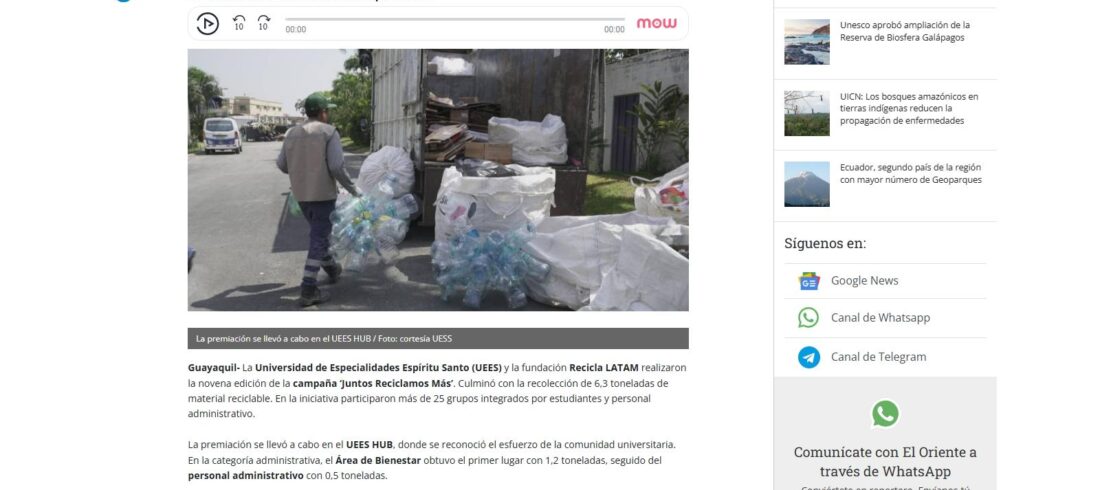
Task: Open UICN bosques amazónicos article
Action: pos(909,109)
